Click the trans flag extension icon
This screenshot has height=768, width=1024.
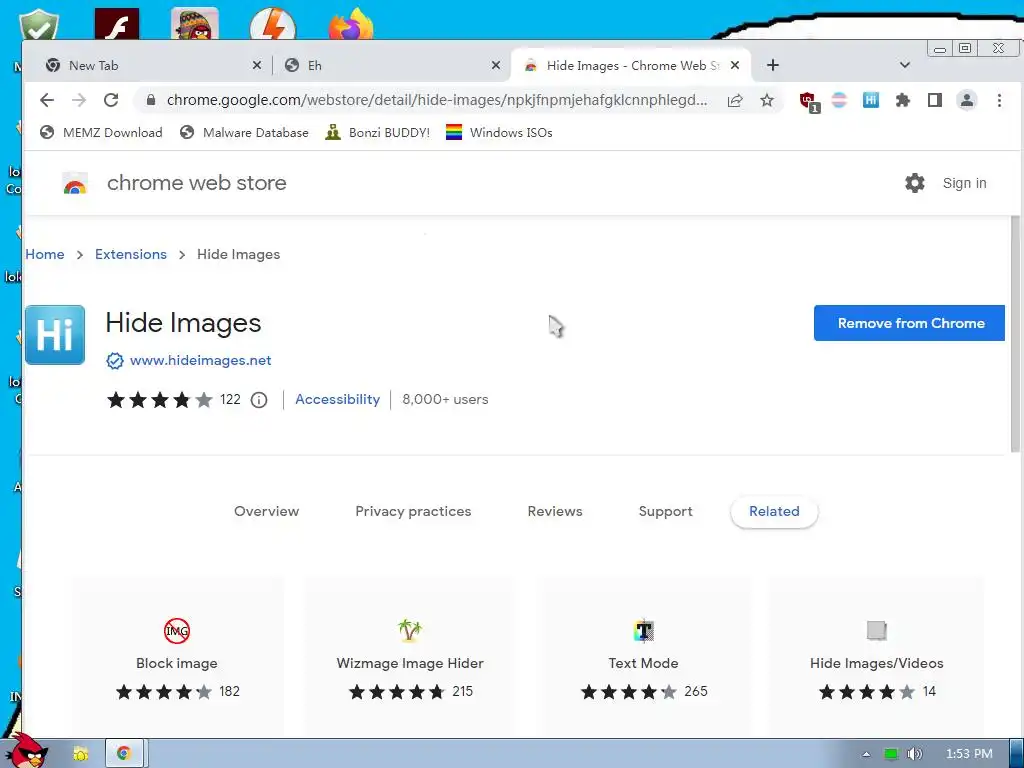839,100
